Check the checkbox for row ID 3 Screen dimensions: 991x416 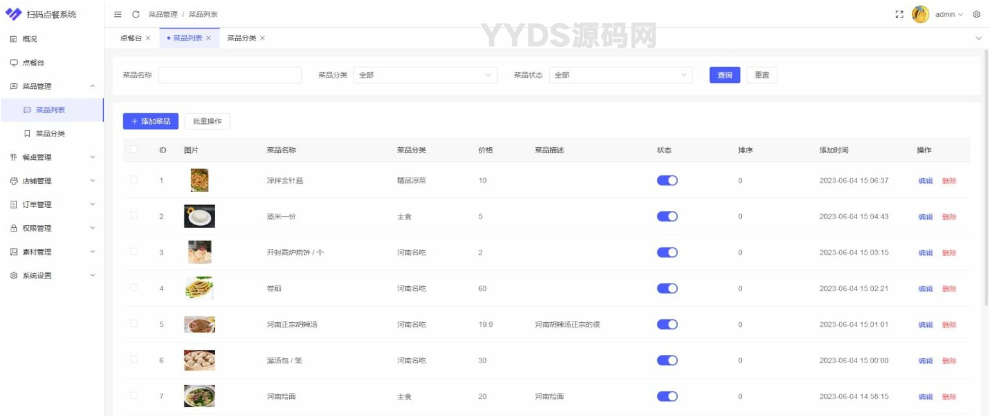134,252
